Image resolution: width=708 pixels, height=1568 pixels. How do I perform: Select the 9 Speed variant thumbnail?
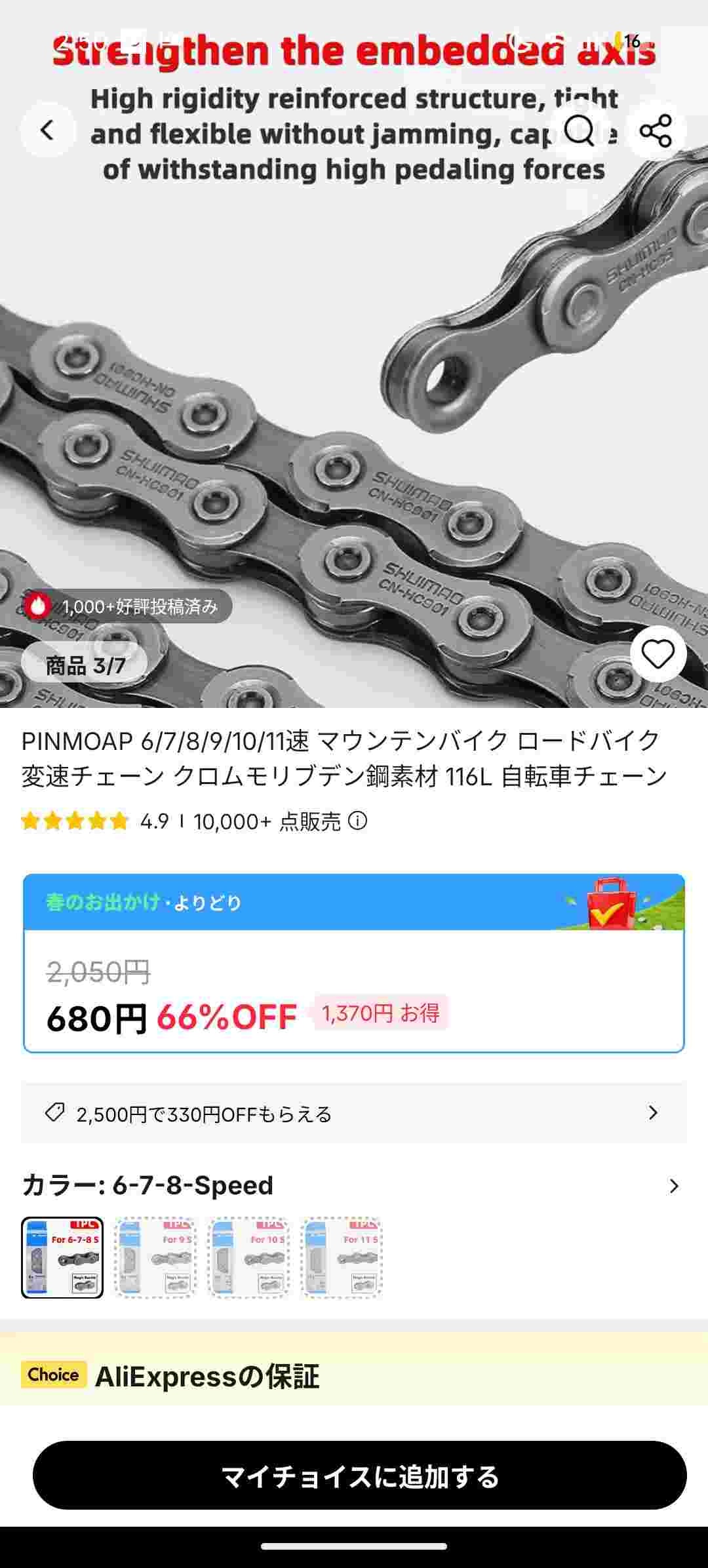coord(155,1257)
